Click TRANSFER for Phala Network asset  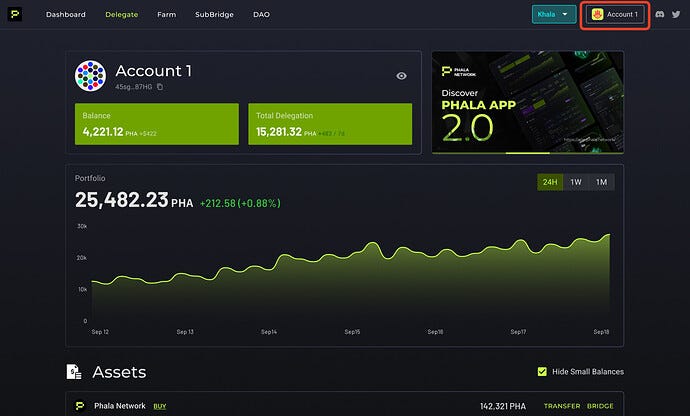tap(562, 406)
